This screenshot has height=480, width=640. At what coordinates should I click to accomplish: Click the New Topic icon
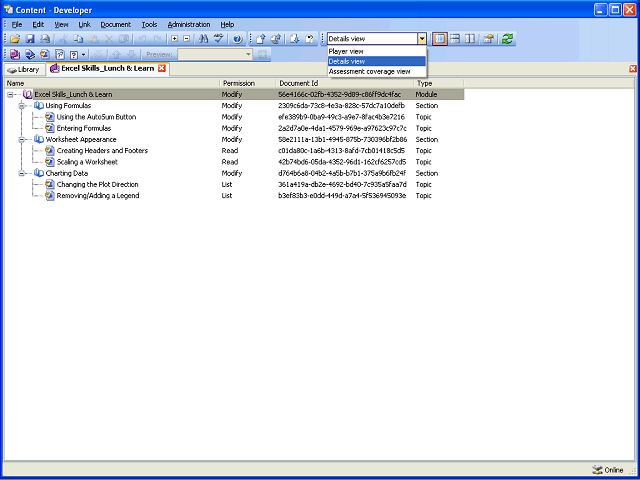pos(44,54)
